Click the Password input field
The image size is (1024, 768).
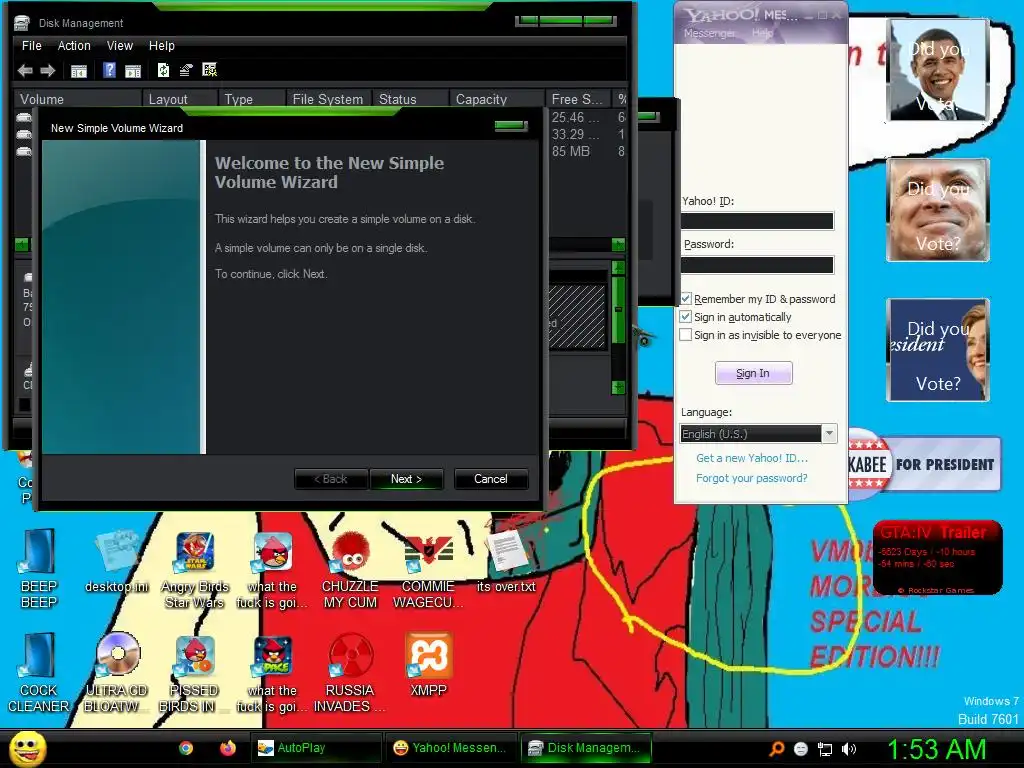(x=757, y=264)
